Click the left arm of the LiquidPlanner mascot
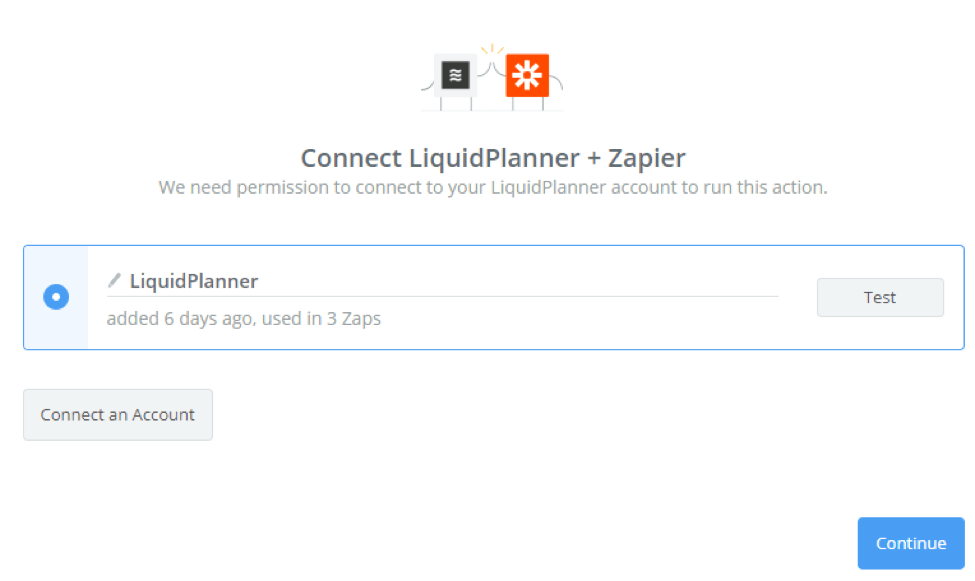Viewport: 975px width, 581px height. coord(428,85)
